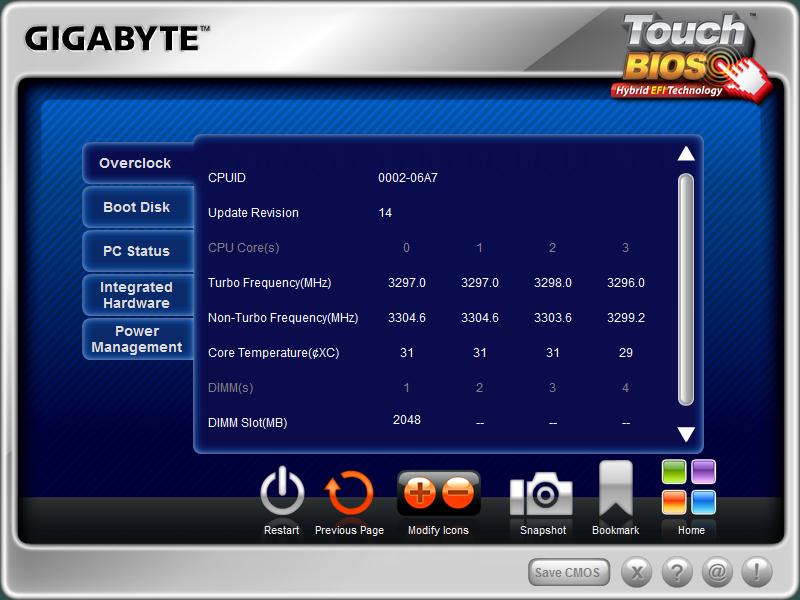Click the GIGABYTE logo
800x600 pixels.
(x=117, y=38)
